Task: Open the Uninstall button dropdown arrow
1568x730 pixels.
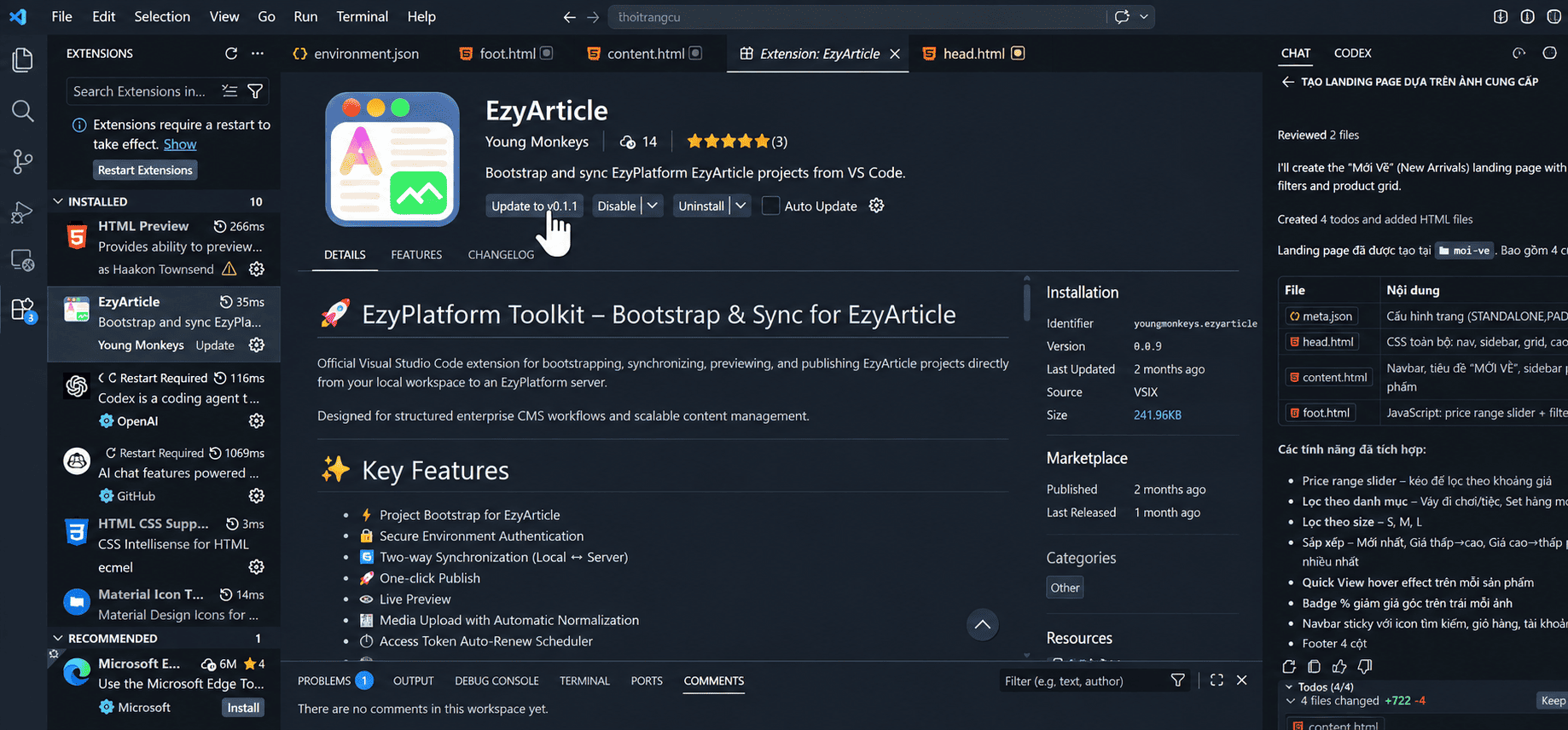Action: (740, 206)
